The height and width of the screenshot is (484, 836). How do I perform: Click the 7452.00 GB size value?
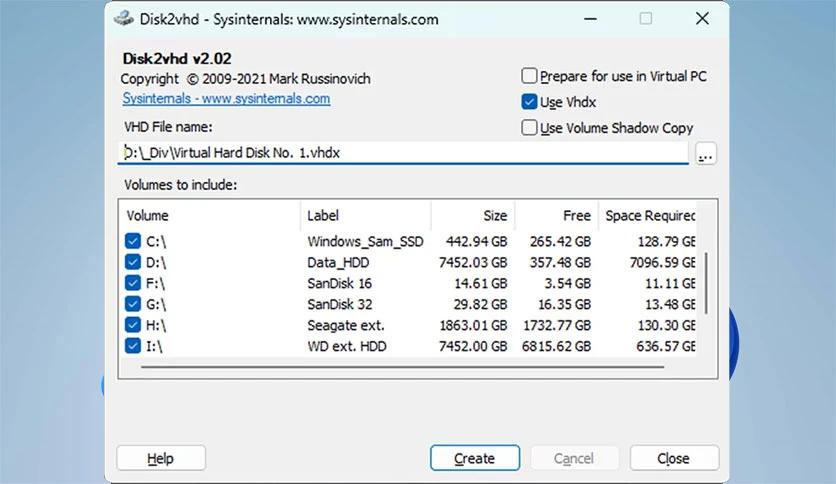coord(473,346)
